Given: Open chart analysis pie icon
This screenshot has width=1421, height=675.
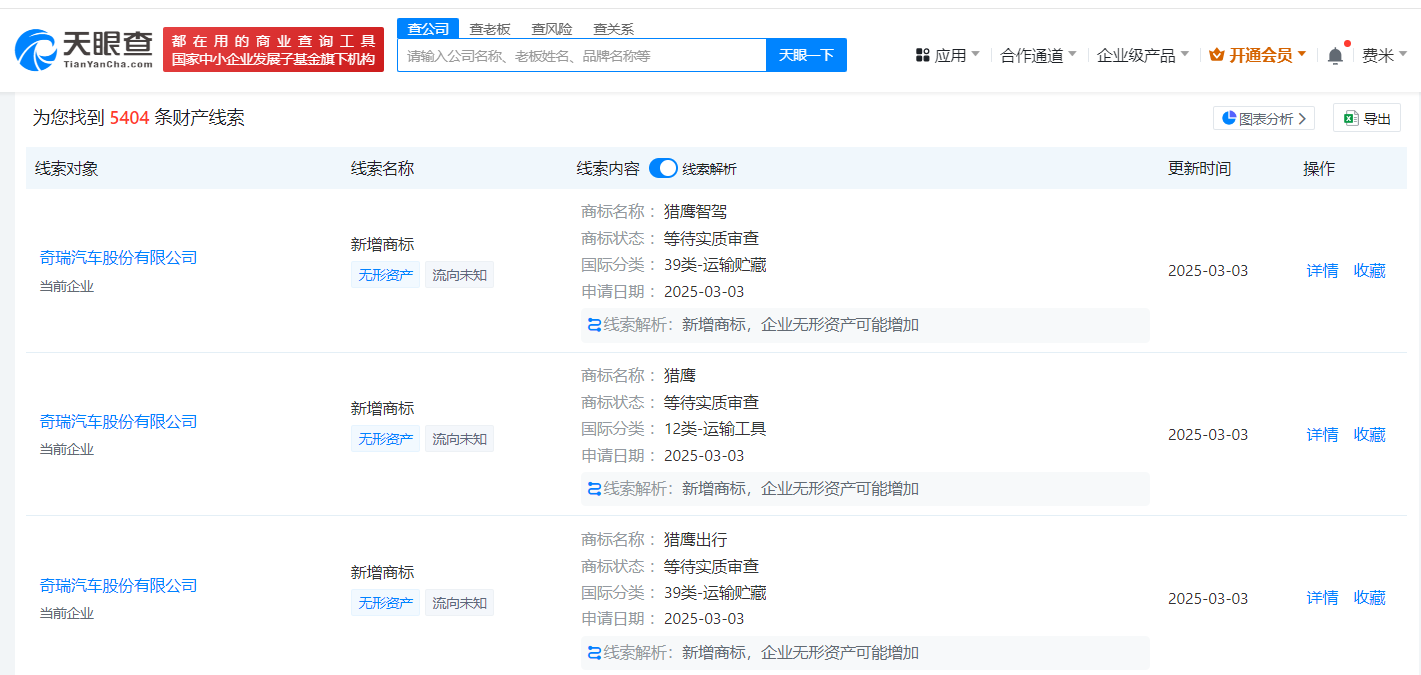Looking at the screenshot, I should click(1229, 118).
